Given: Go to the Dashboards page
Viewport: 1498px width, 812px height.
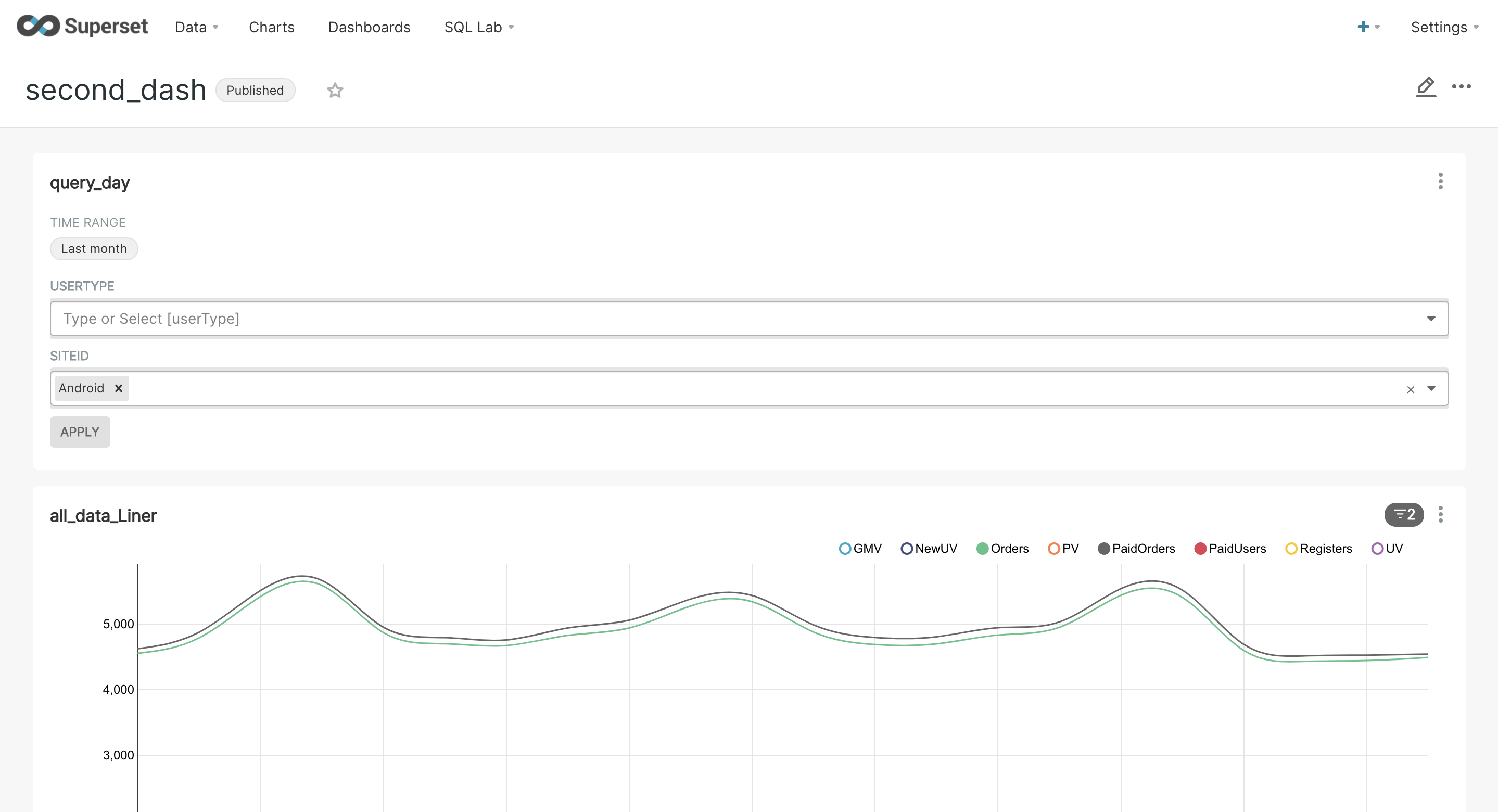Looking at the screenshot, I should click(369, 27).
